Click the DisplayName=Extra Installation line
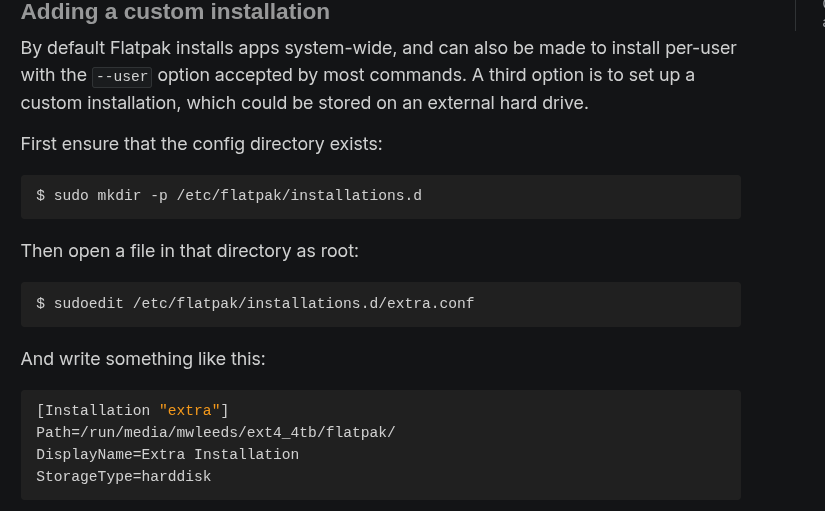Image resolution: width=825 pixels, height=511 pixels. pyautogui.click(x=167, y=455)
